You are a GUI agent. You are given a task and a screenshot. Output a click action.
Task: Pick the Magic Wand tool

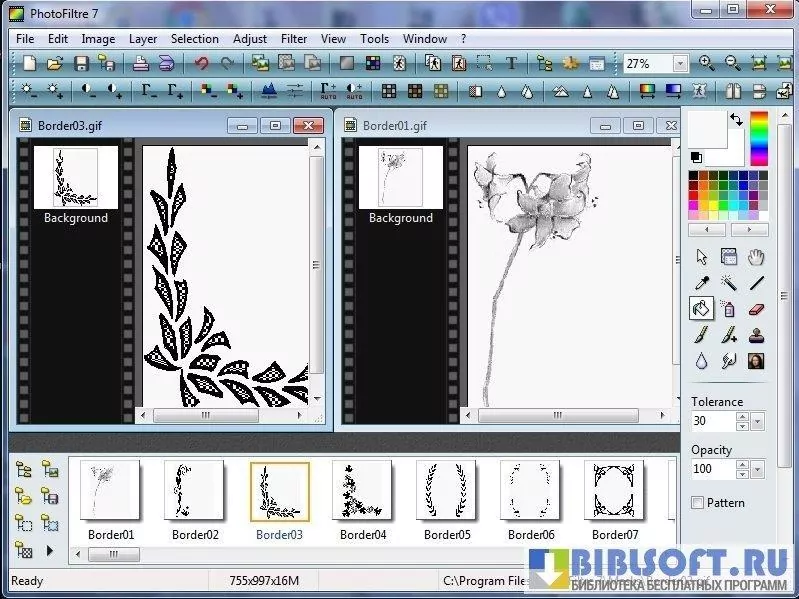(729, 283)
